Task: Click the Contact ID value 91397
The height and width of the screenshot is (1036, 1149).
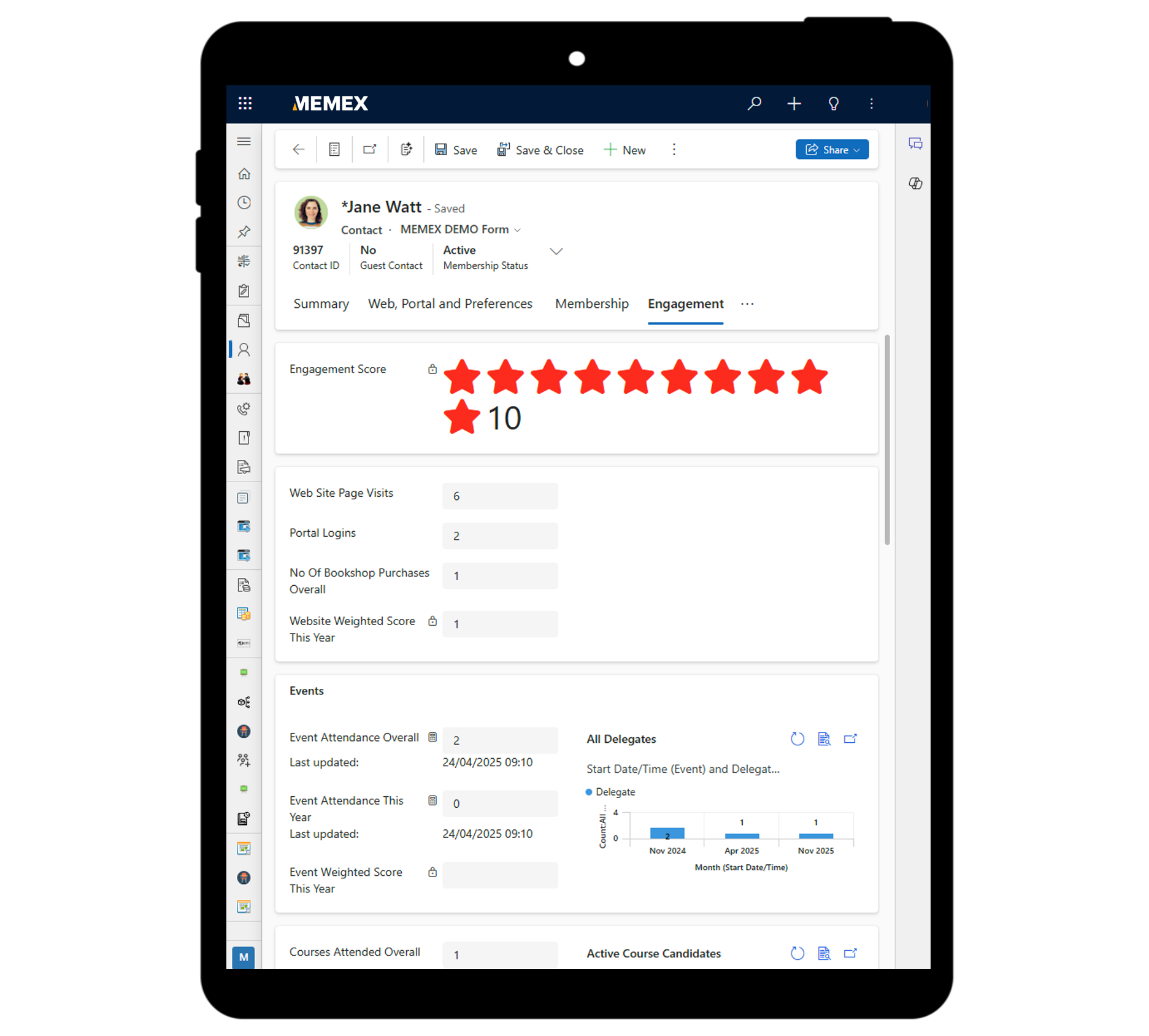Action: [308, 250]
